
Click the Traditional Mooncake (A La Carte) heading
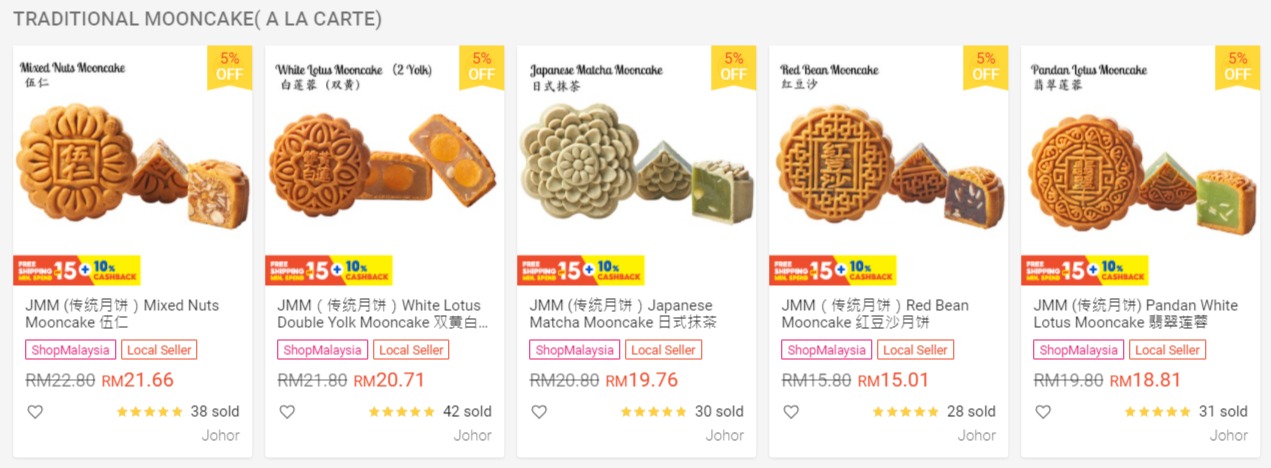click(x=197, y=19)
